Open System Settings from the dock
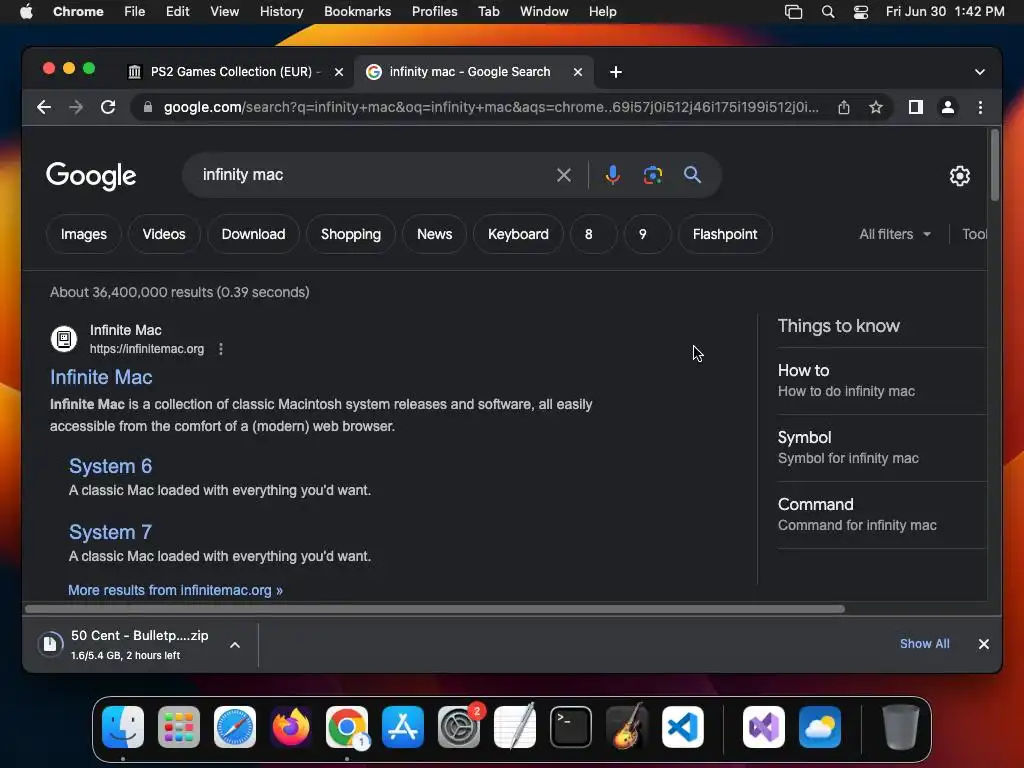 pyautogui.click(x=458, y=727)
